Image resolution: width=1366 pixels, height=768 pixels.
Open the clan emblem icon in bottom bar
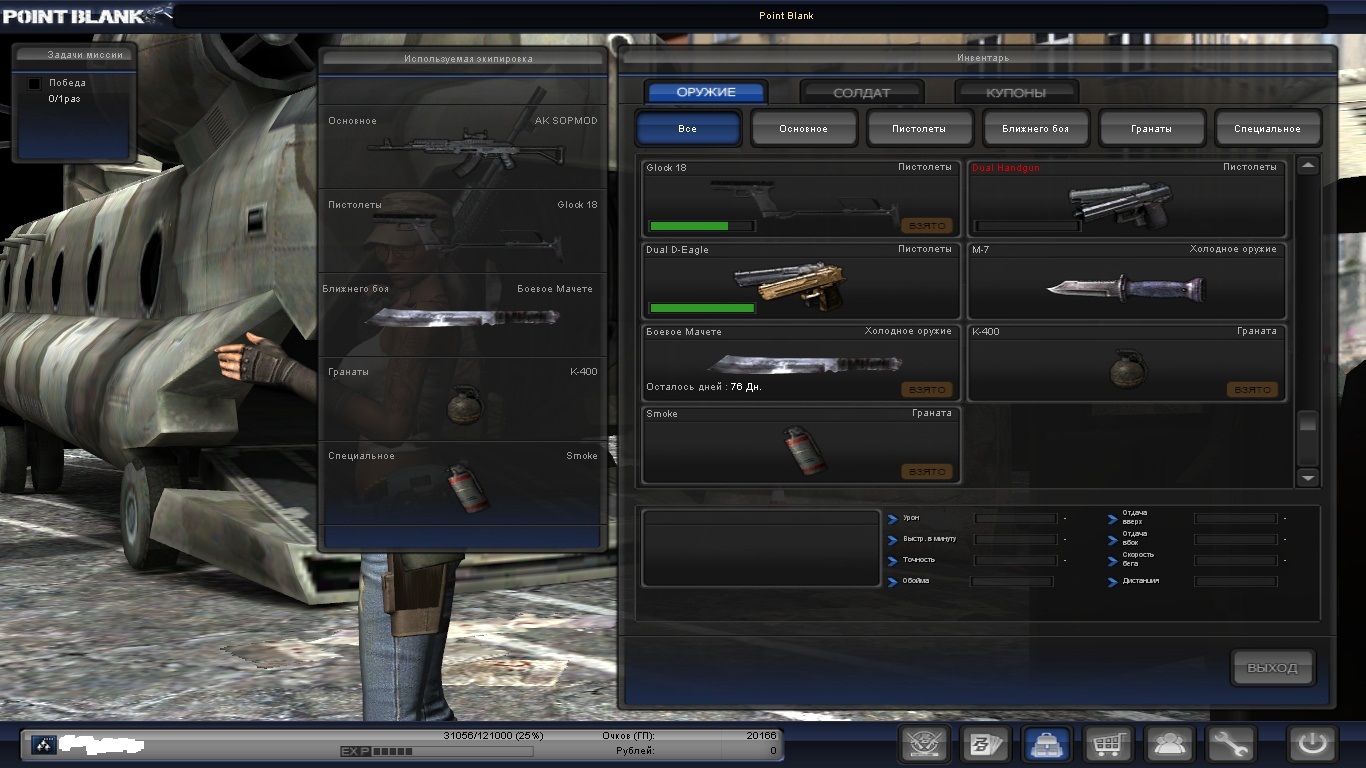924,744
